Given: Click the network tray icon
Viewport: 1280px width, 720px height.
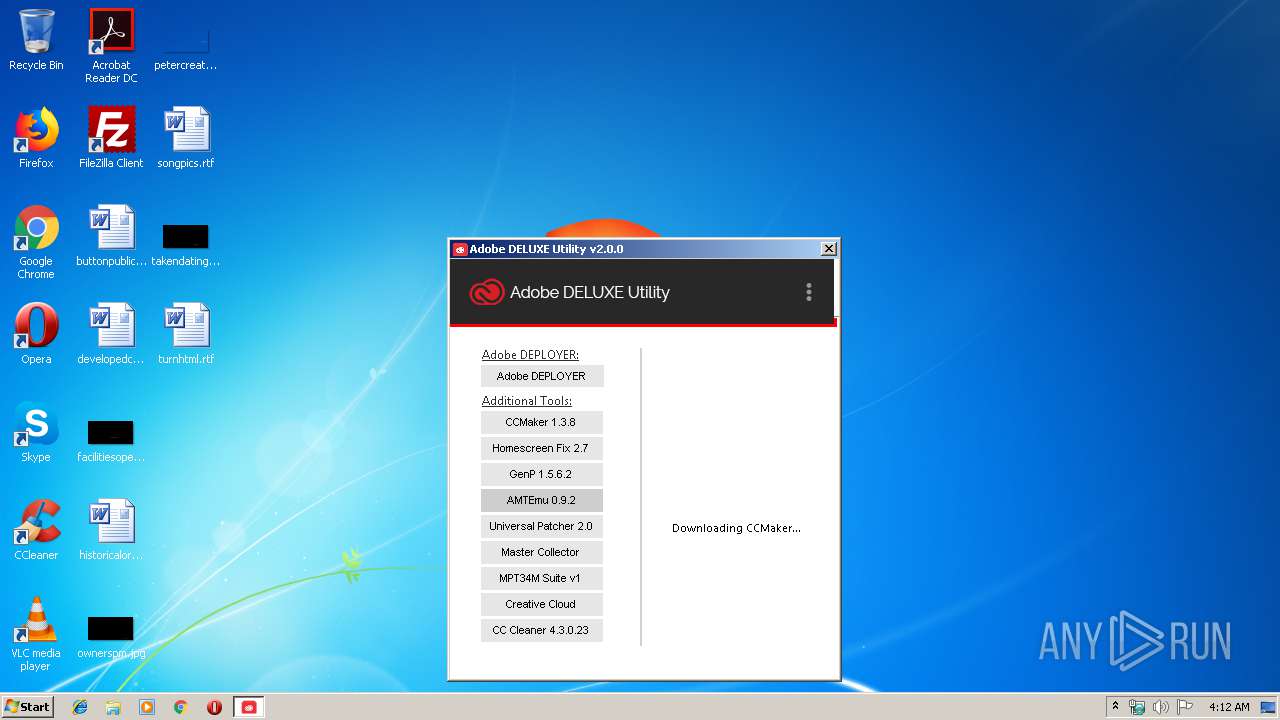Looking at the screenshot, I should pos(1137,707).
